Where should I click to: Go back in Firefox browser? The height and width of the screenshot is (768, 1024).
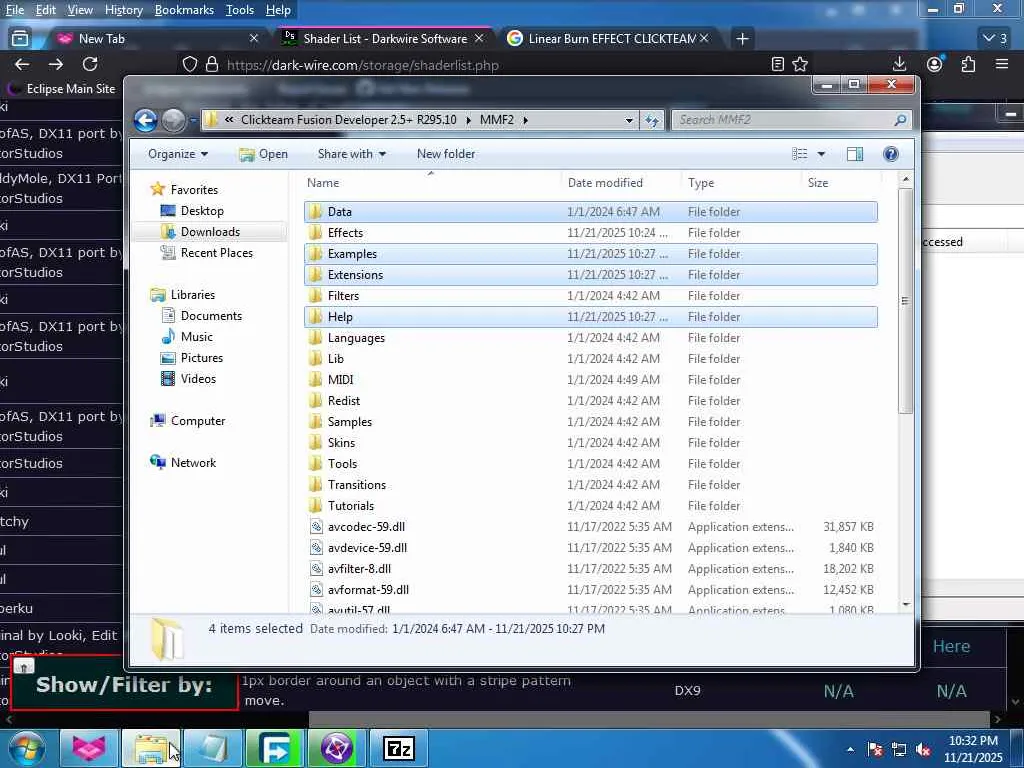(x=22, y=64)
